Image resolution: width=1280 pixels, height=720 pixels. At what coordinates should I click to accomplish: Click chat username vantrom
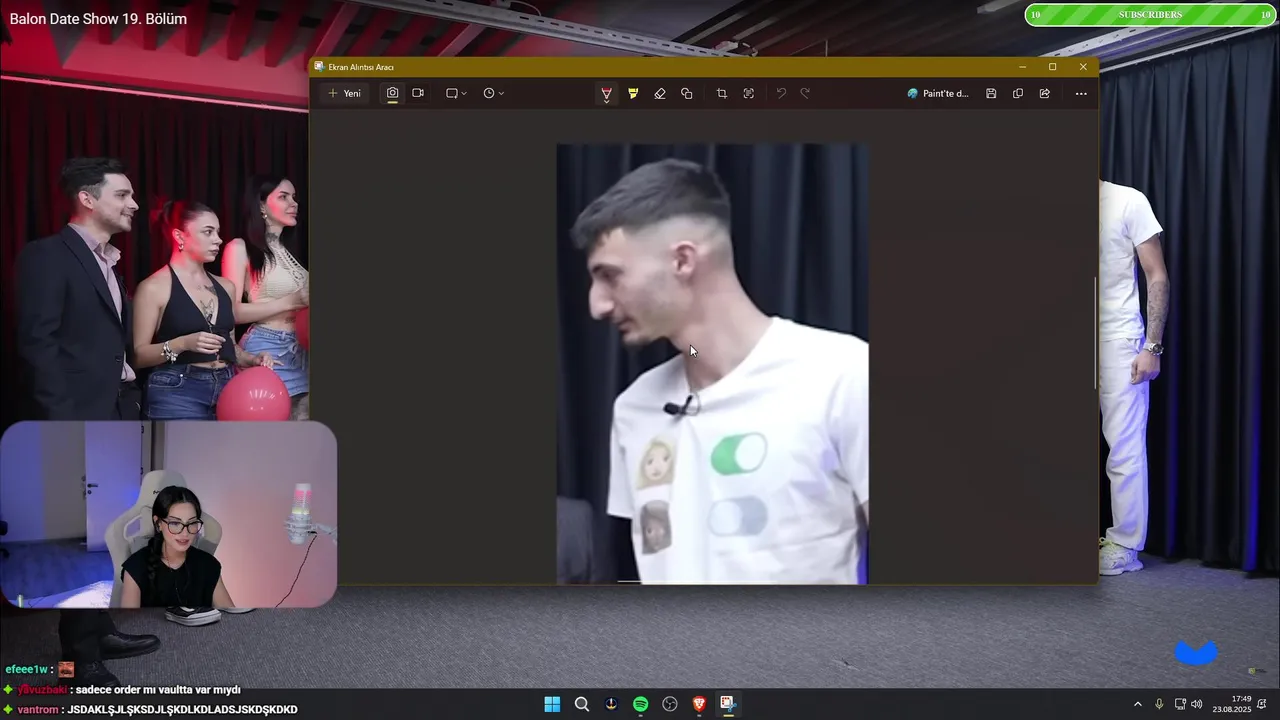click(38, 710)
